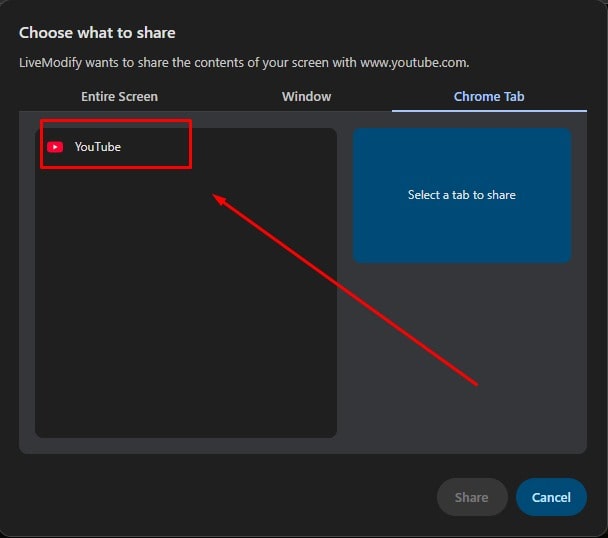
Task: Click the red YouTube play icon
Action: 55,147
